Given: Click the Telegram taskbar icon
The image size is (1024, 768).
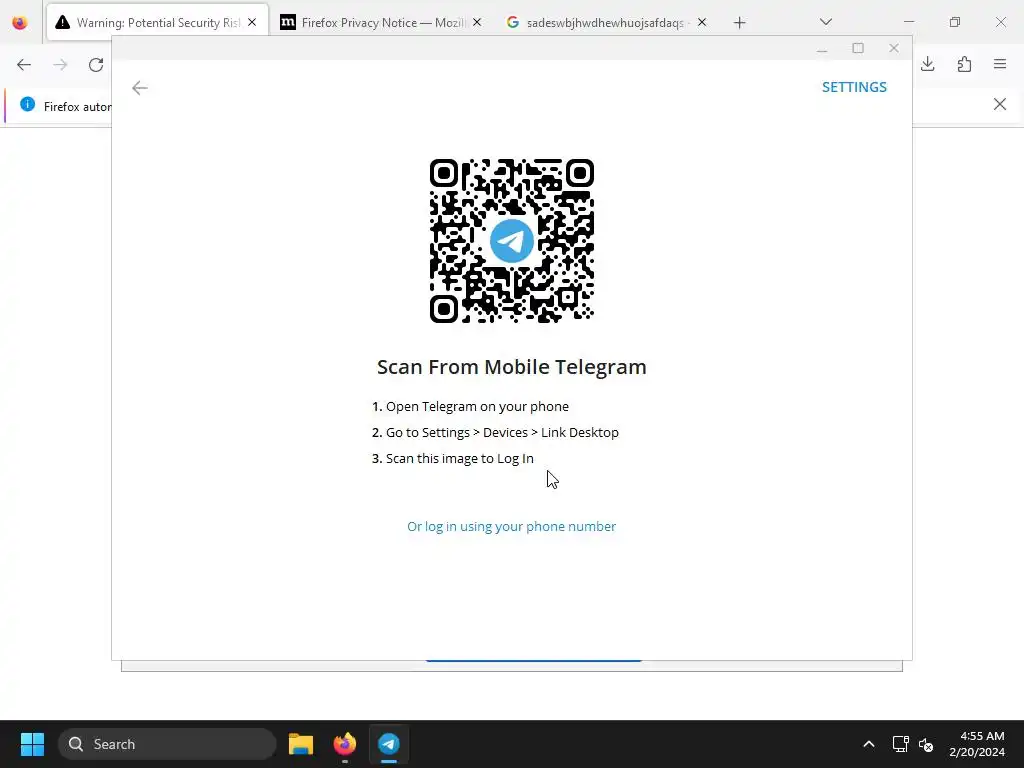Looking at the screenshot, I should (389, 744).
